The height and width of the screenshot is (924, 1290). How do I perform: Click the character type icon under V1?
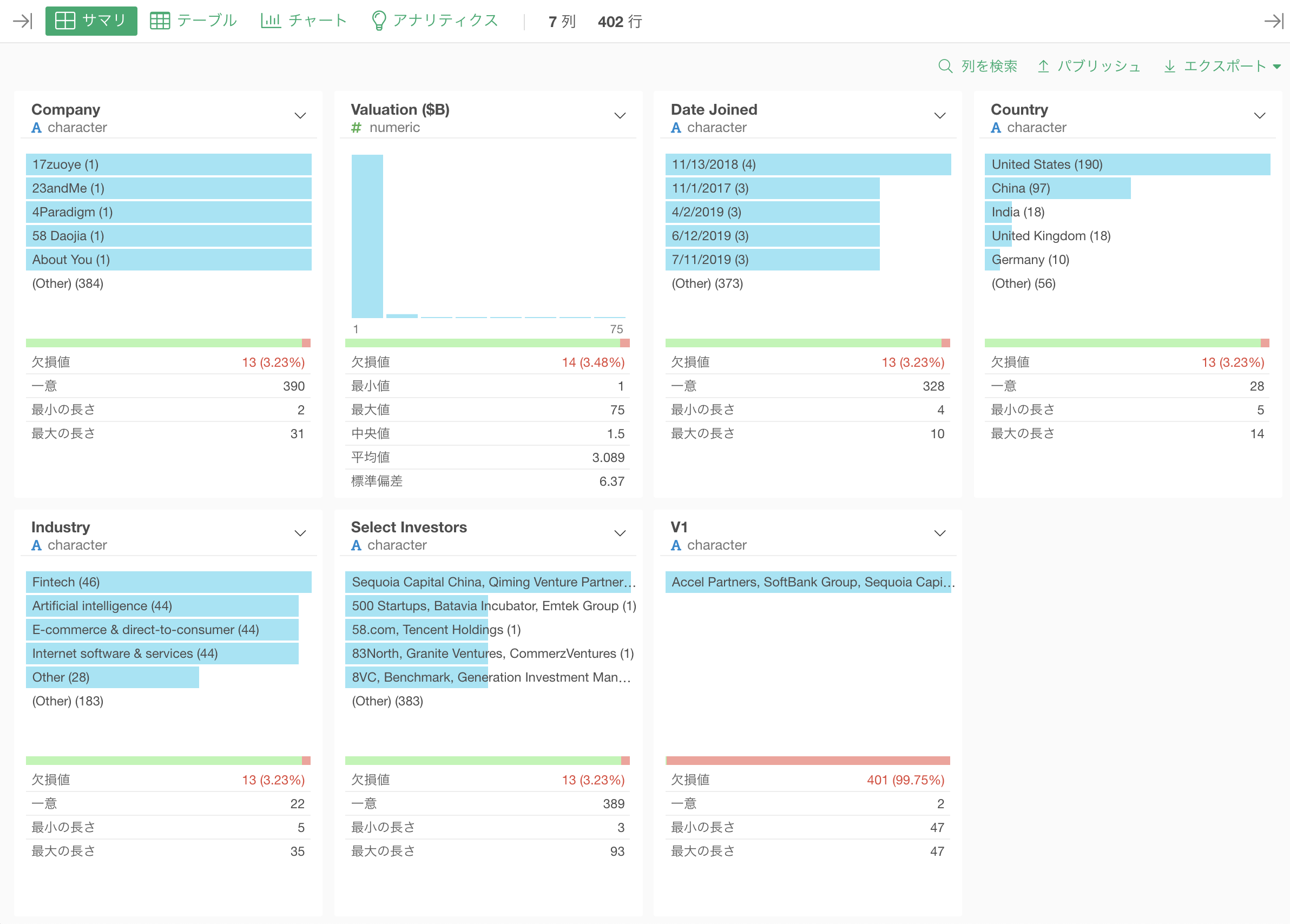[676, 545]
